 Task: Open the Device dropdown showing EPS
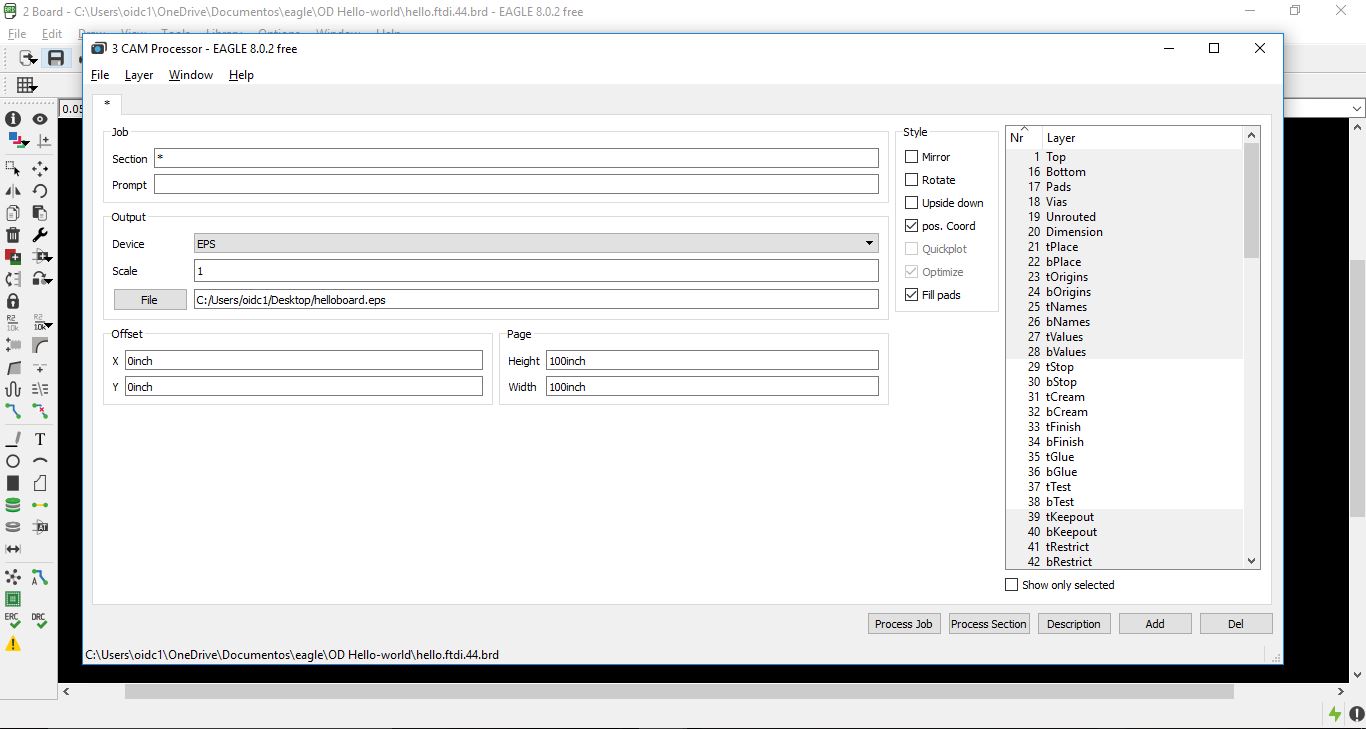tap(536, 244)
